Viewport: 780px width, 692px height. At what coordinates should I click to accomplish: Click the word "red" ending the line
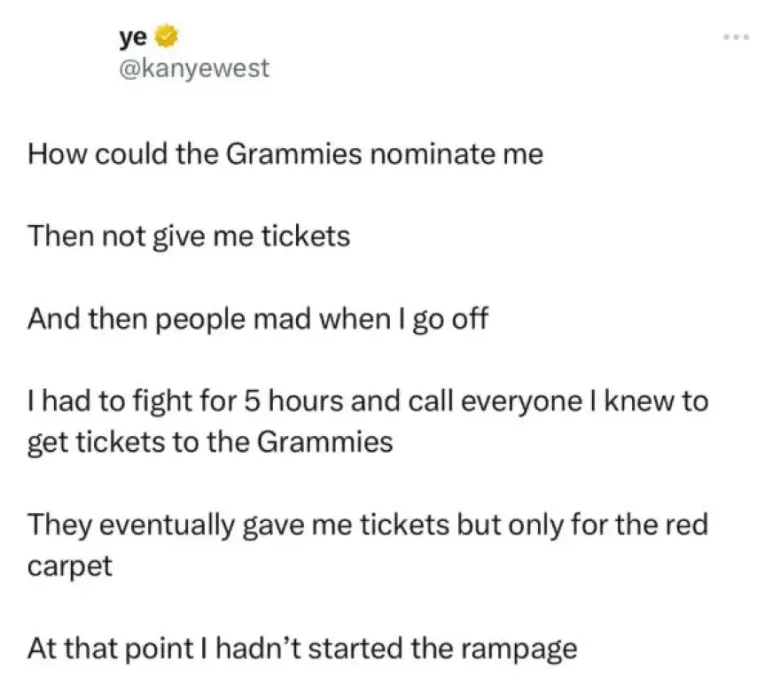(x=688, y=525)
